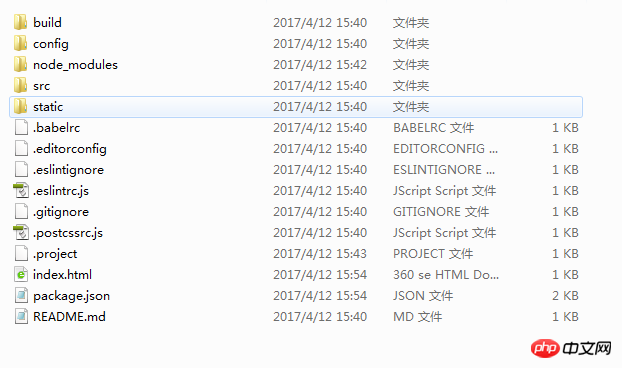Click the .project file icon
This screenshot has height=368, width=622.
point(21,253)
